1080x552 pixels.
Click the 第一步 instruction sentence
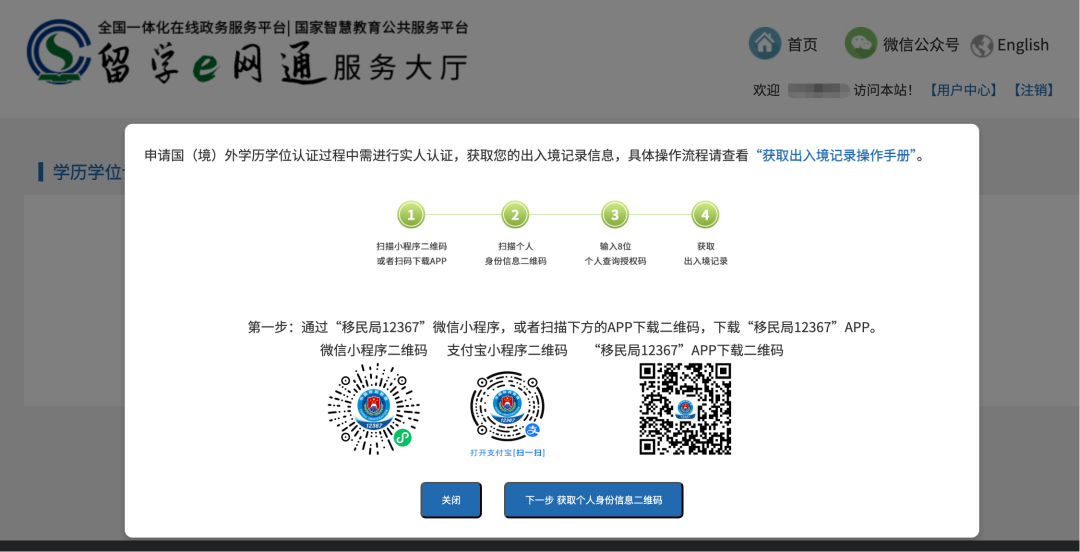(563, 327)
